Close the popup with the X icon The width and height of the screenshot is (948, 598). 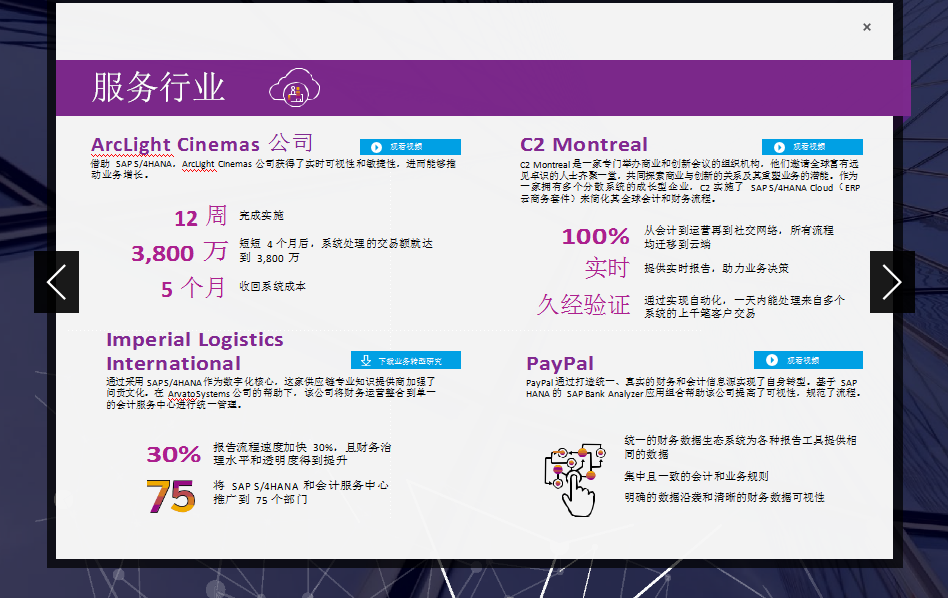[x=866, y=27]
